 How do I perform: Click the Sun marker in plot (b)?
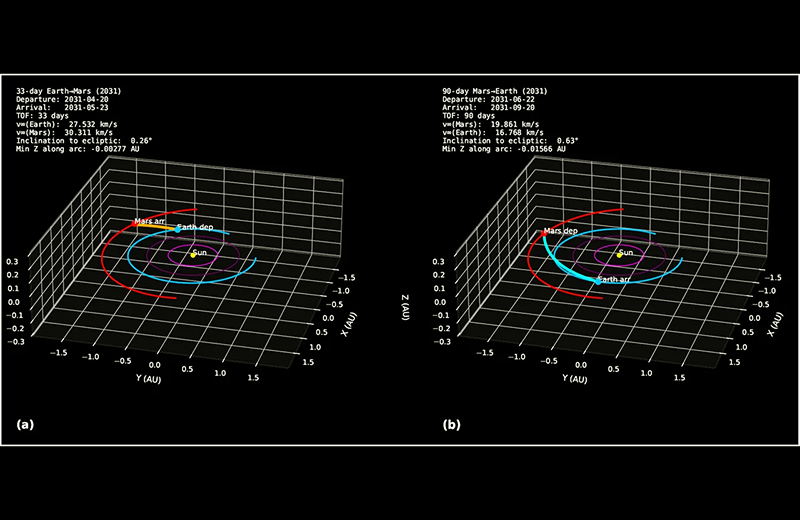(x=619, y=255)
